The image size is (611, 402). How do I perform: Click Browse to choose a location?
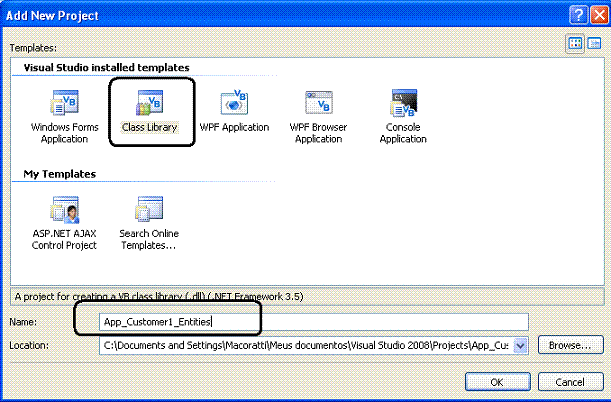(570, 345)
